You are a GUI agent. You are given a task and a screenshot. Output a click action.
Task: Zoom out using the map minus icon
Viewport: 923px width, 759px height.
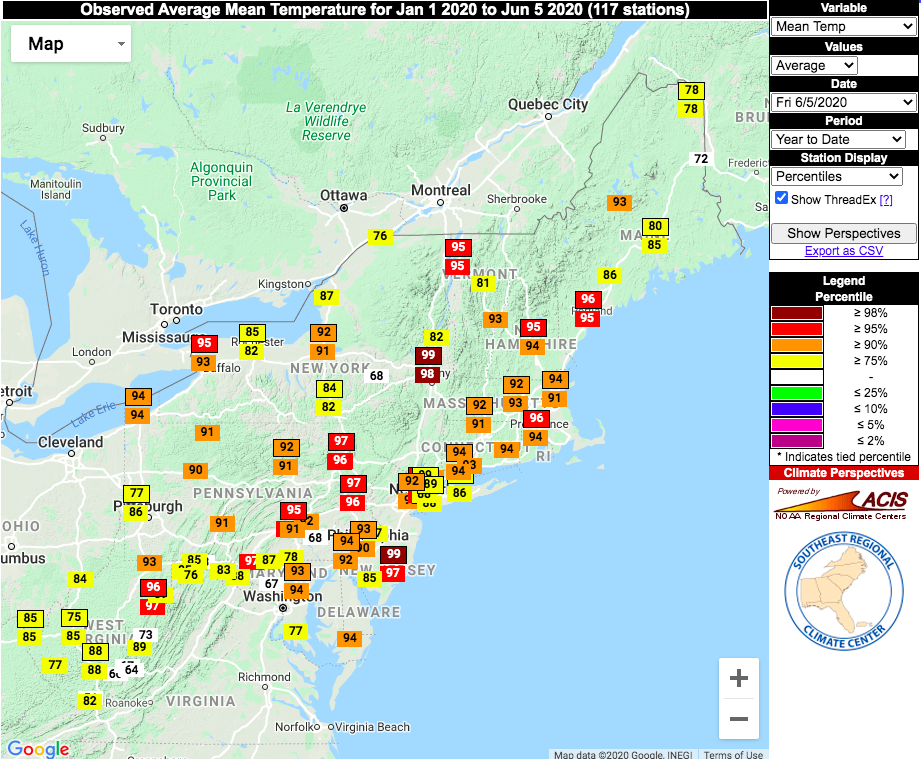click(738, 719)
